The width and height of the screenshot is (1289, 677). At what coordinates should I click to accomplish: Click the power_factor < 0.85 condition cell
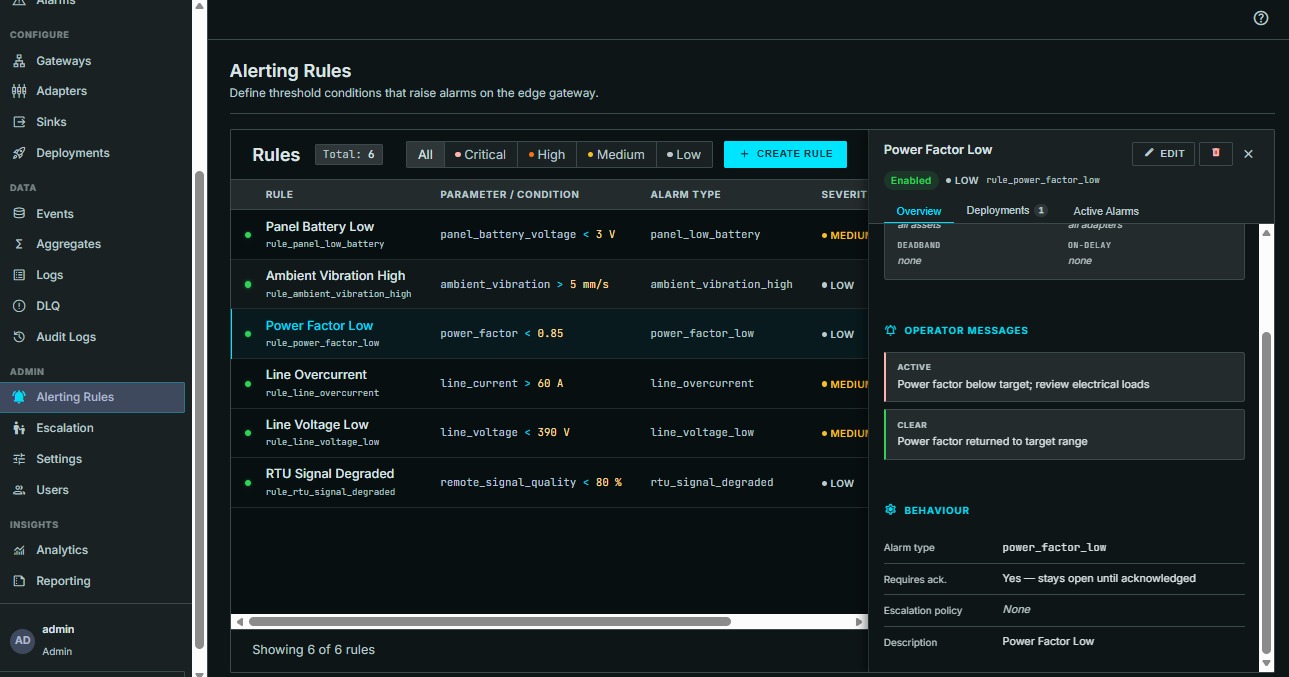pos(502,333)
